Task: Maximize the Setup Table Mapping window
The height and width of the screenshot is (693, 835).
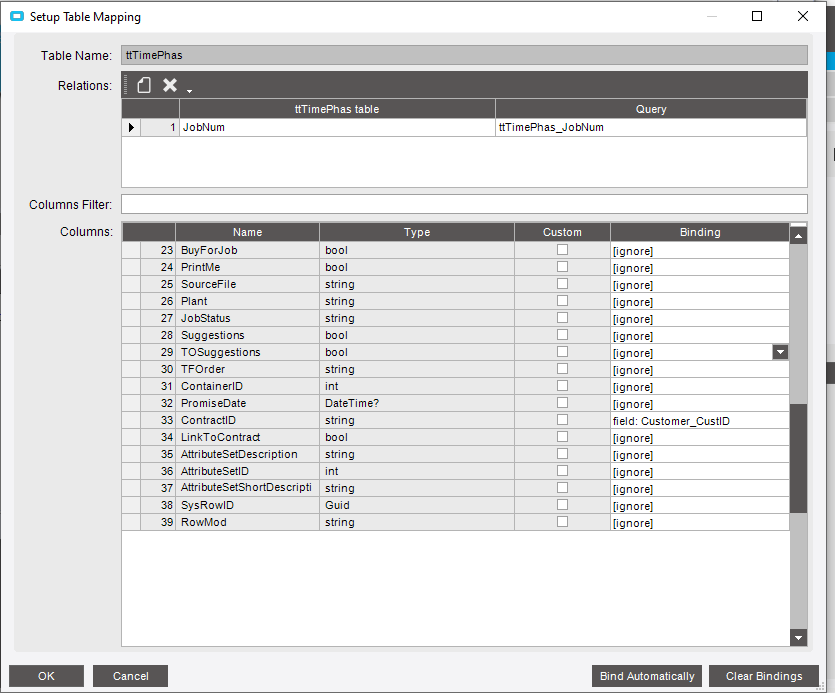Action: [x=757, y=17]
